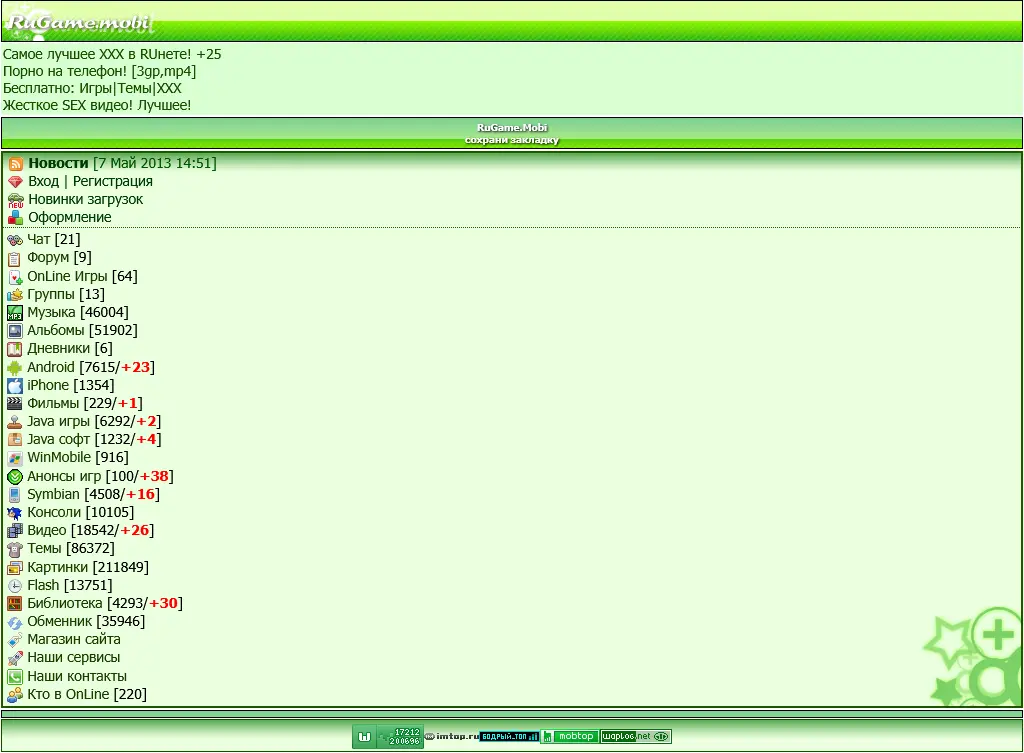Click the Бодрый топ counter badge
1024x753 pixels.
tap(509, 737)
